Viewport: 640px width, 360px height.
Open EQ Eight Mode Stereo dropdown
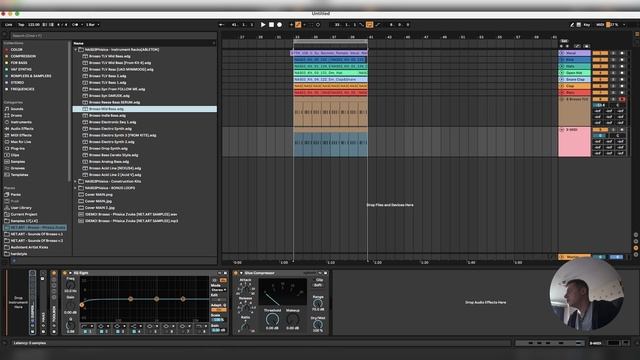coord(218,290)
